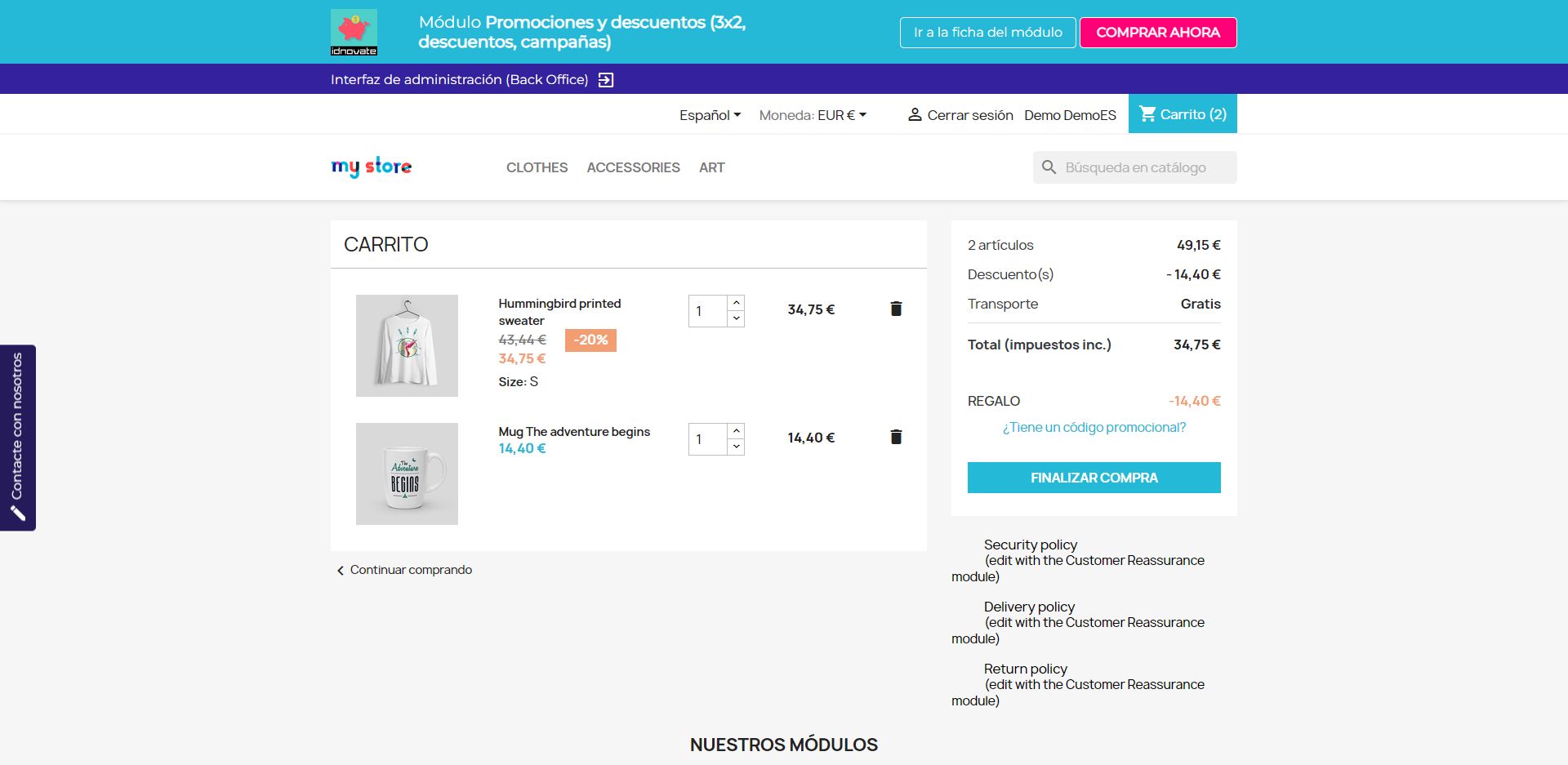Click the 49,15 € articles subtotal
Image resolution: width=1568 pixels, height=765 pixels.
coord(1199,245)
